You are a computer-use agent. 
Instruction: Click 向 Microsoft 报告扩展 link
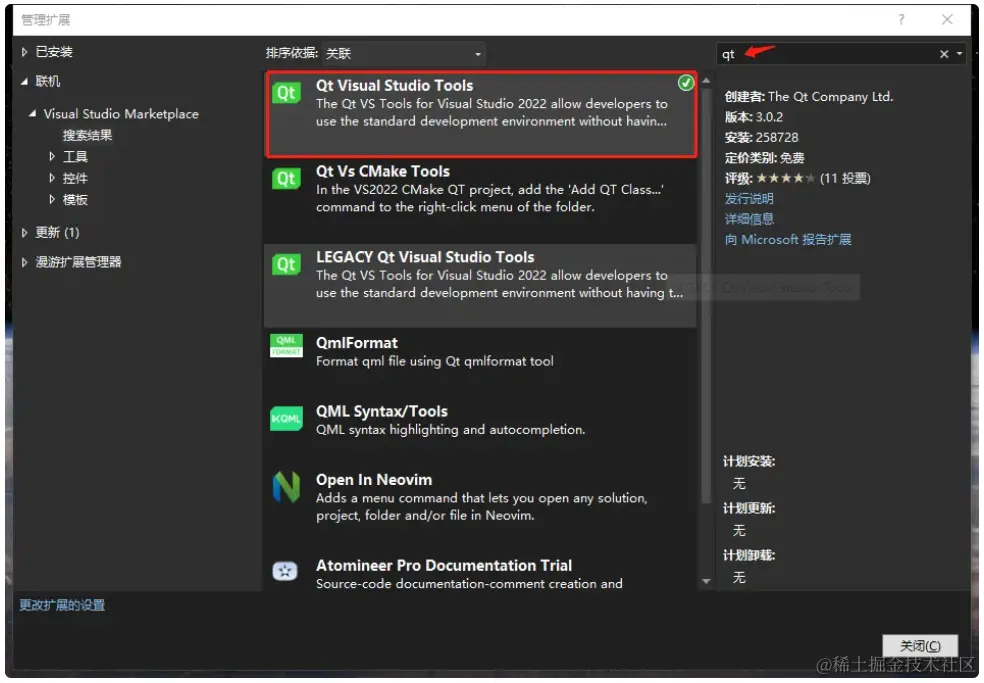point(788,240)
